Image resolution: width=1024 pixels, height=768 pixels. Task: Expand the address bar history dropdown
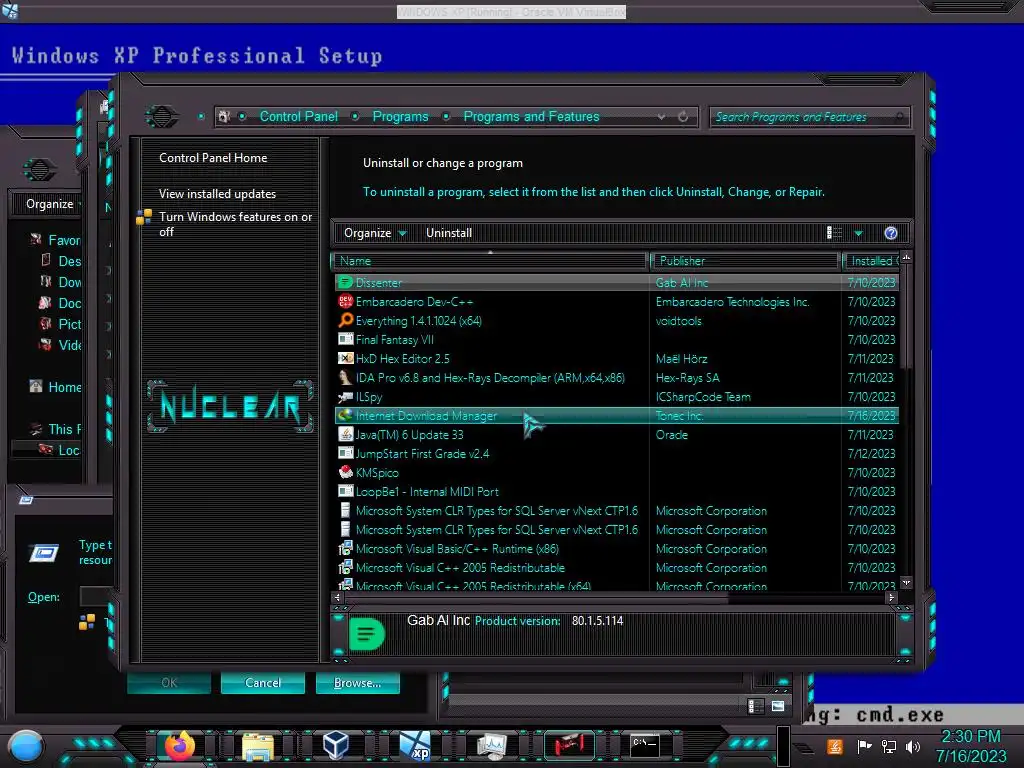[x=662, y=117]
